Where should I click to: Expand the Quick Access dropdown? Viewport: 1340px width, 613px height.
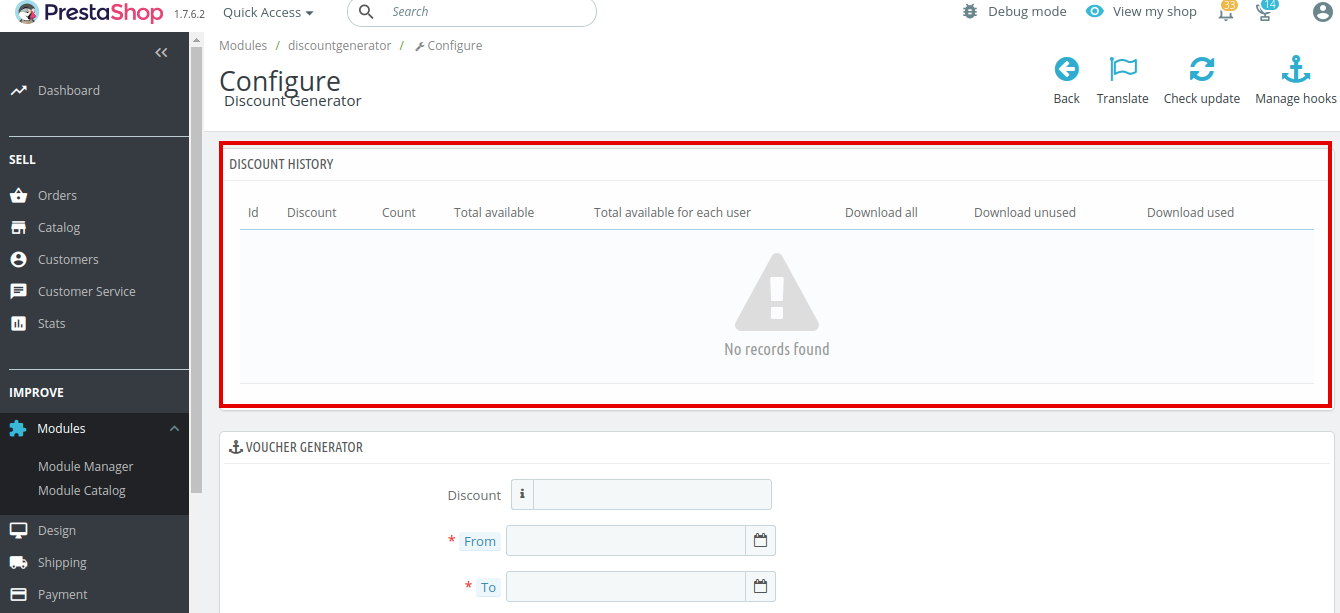point(267,12)
